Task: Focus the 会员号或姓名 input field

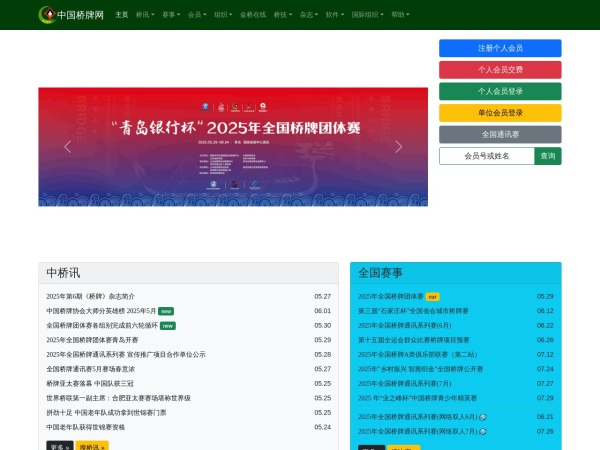Action: [487, 156]
